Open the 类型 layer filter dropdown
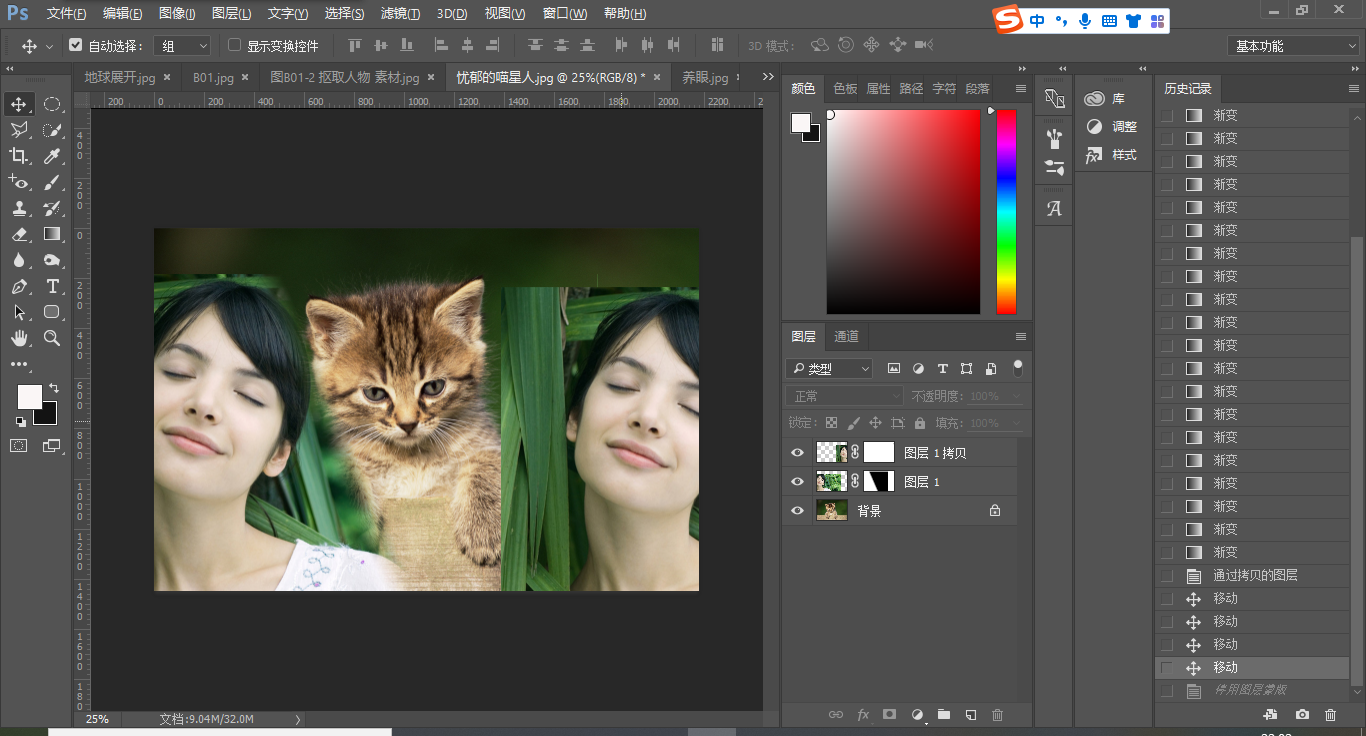This screenshot has height=736, width=1366. [x=829, y=368]
